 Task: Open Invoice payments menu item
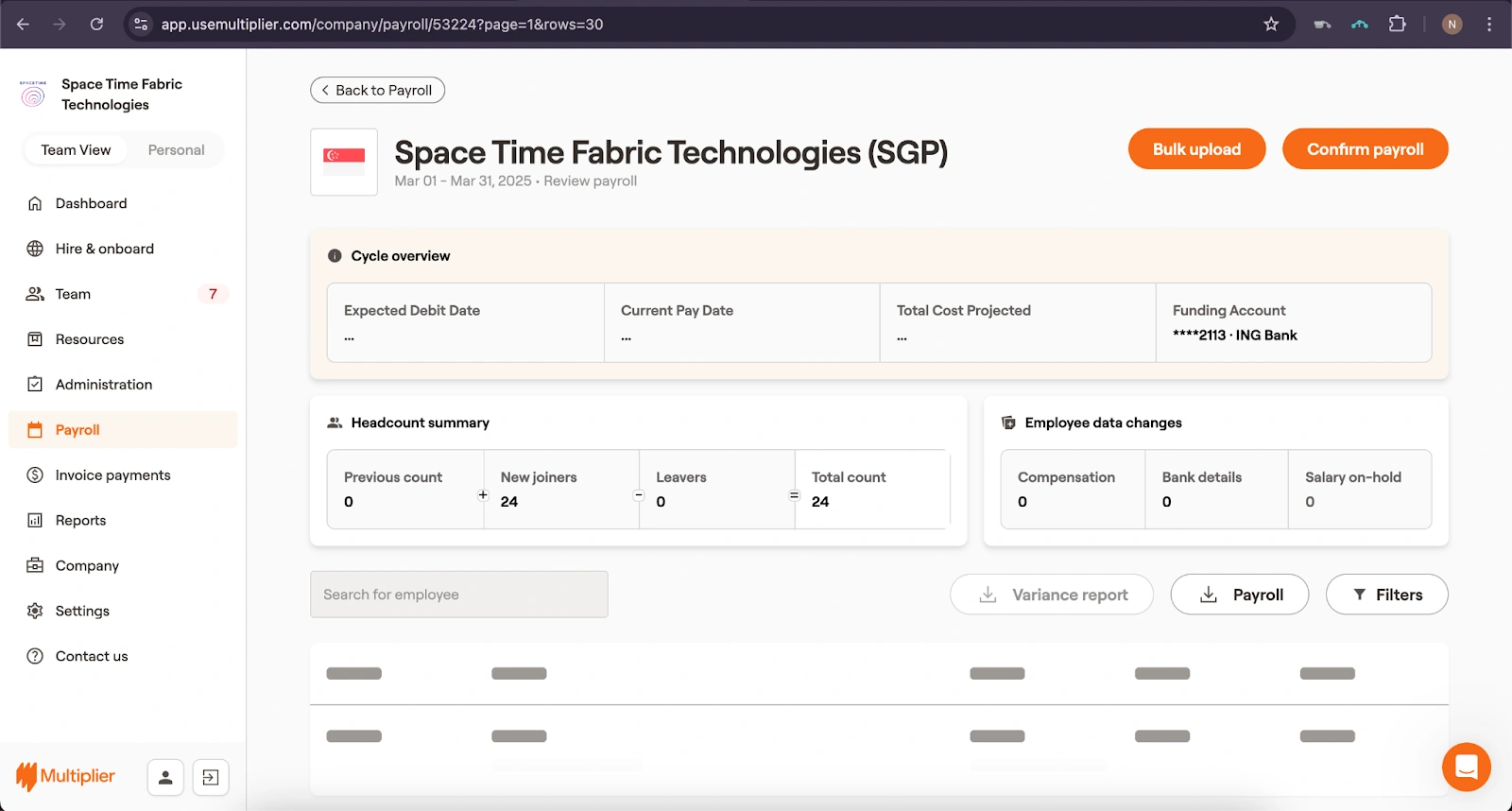123,475
